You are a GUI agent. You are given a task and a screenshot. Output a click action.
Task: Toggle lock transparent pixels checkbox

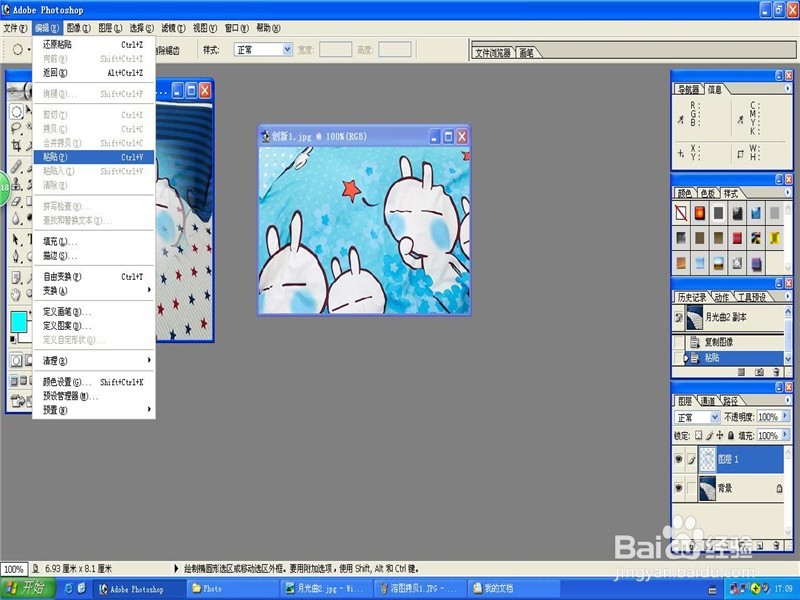tap(698, 435)
